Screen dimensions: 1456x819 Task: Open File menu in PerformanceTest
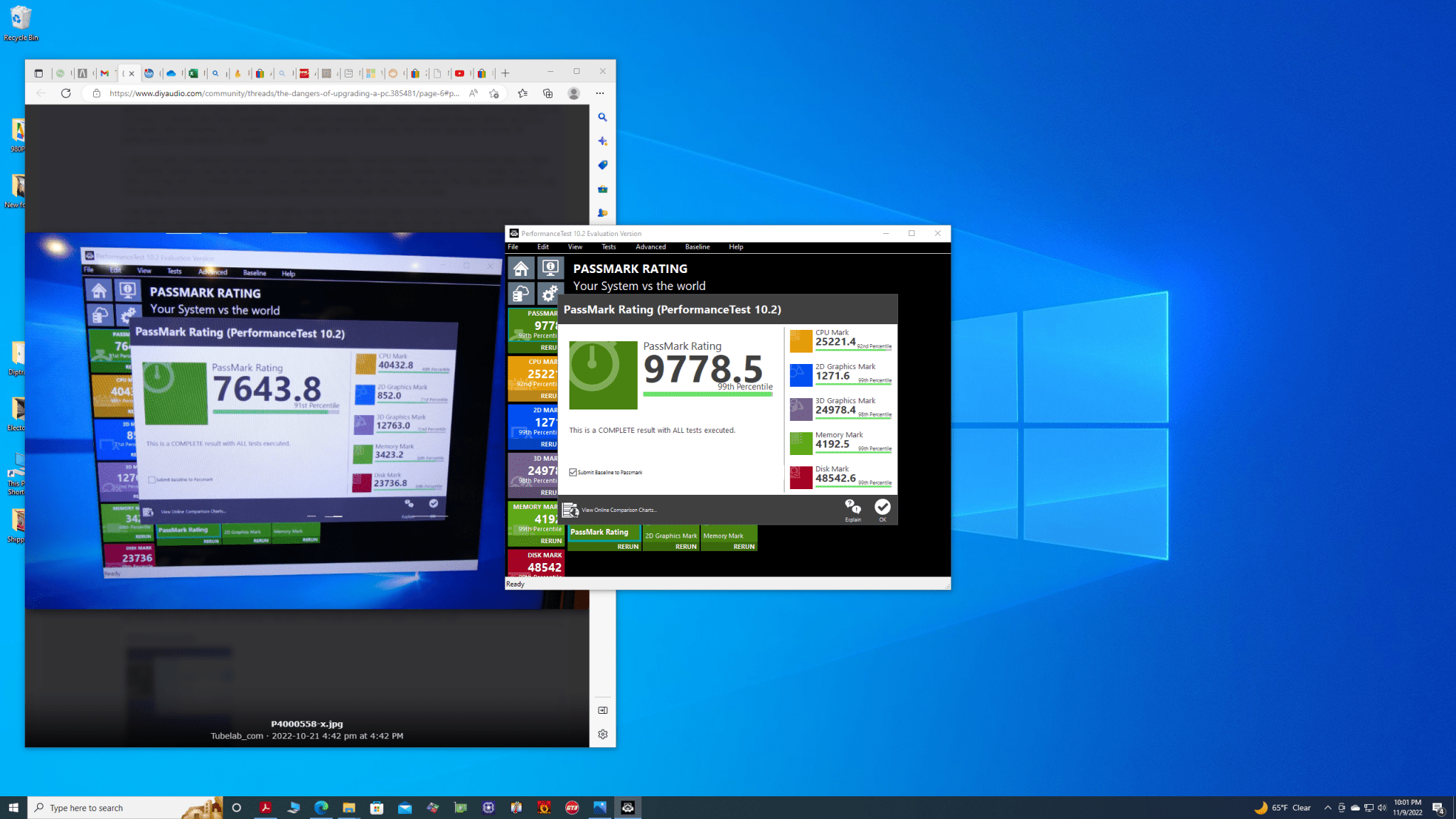click(513, 247)
